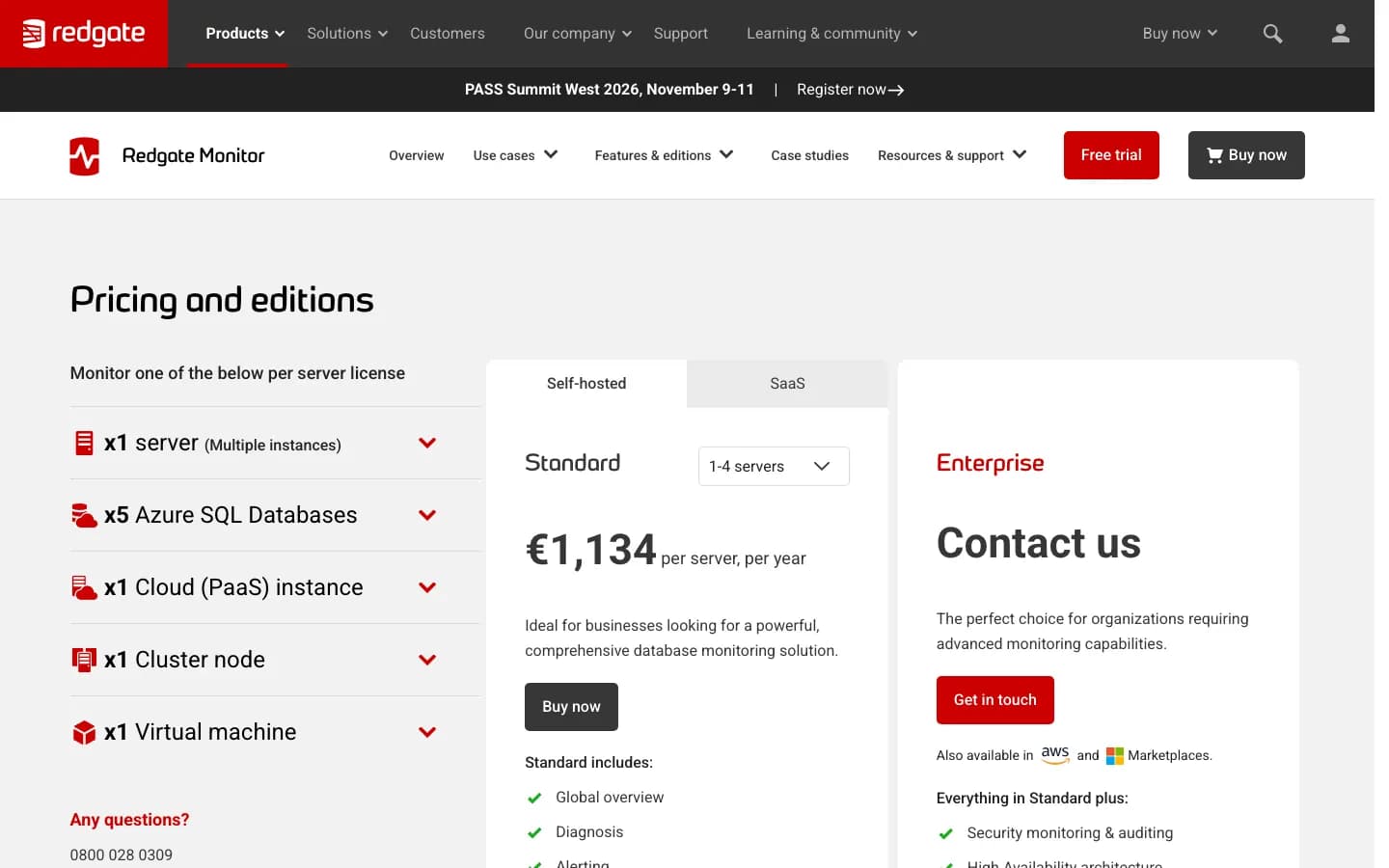Viewport: 1389px width, 868px height.
Task: Click the AWS marketplace logo
Action: click(1055, 754)
